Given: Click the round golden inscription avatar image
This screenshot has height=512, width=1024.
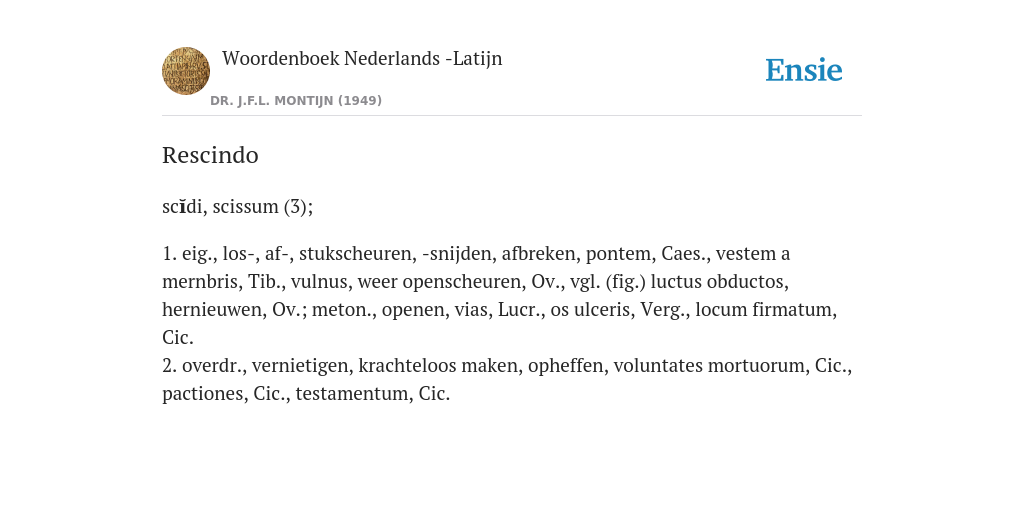Looking at the screenshot, I should pos(186,71).
